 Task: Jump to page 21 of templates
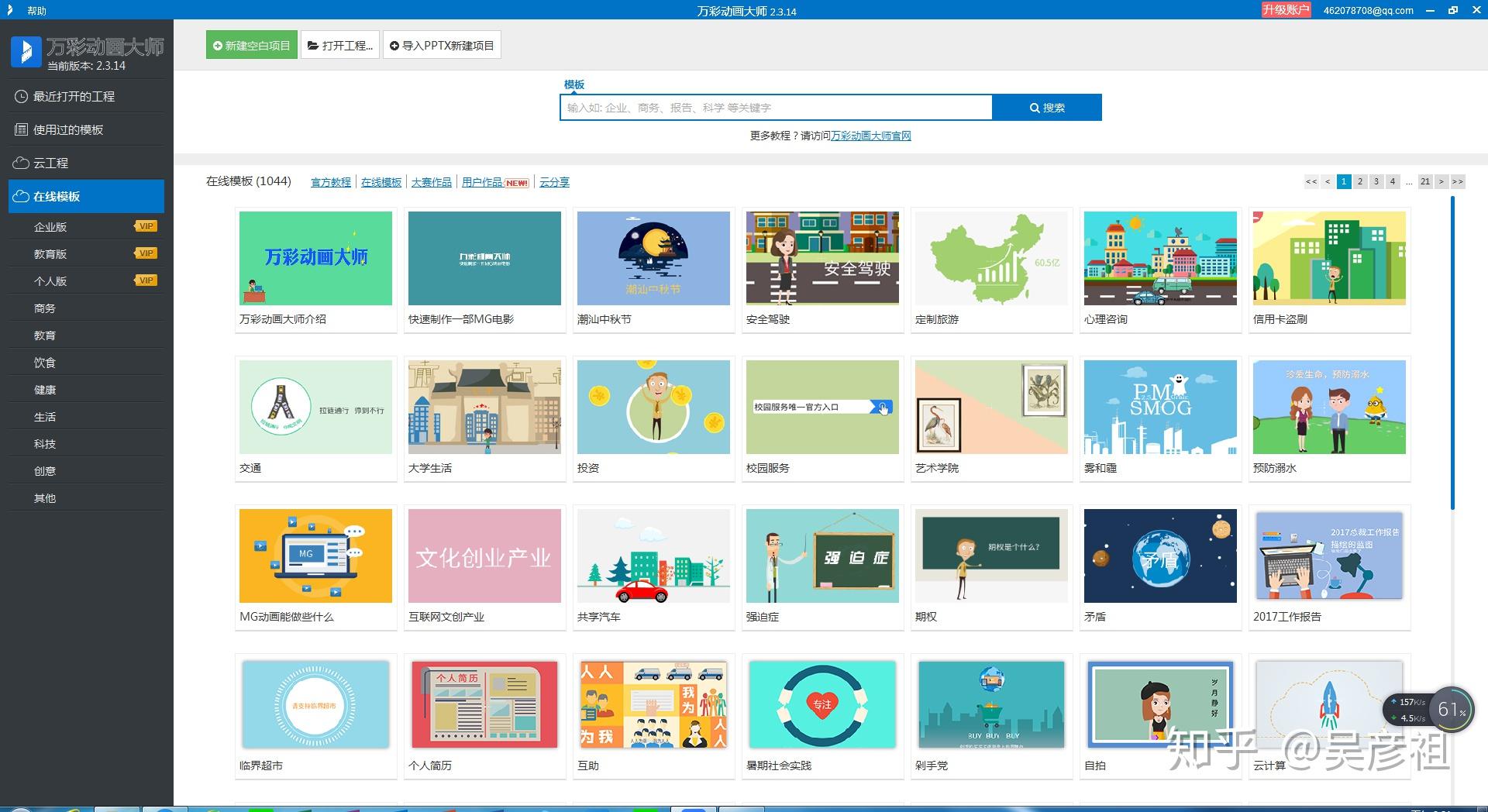(1425, 181)
